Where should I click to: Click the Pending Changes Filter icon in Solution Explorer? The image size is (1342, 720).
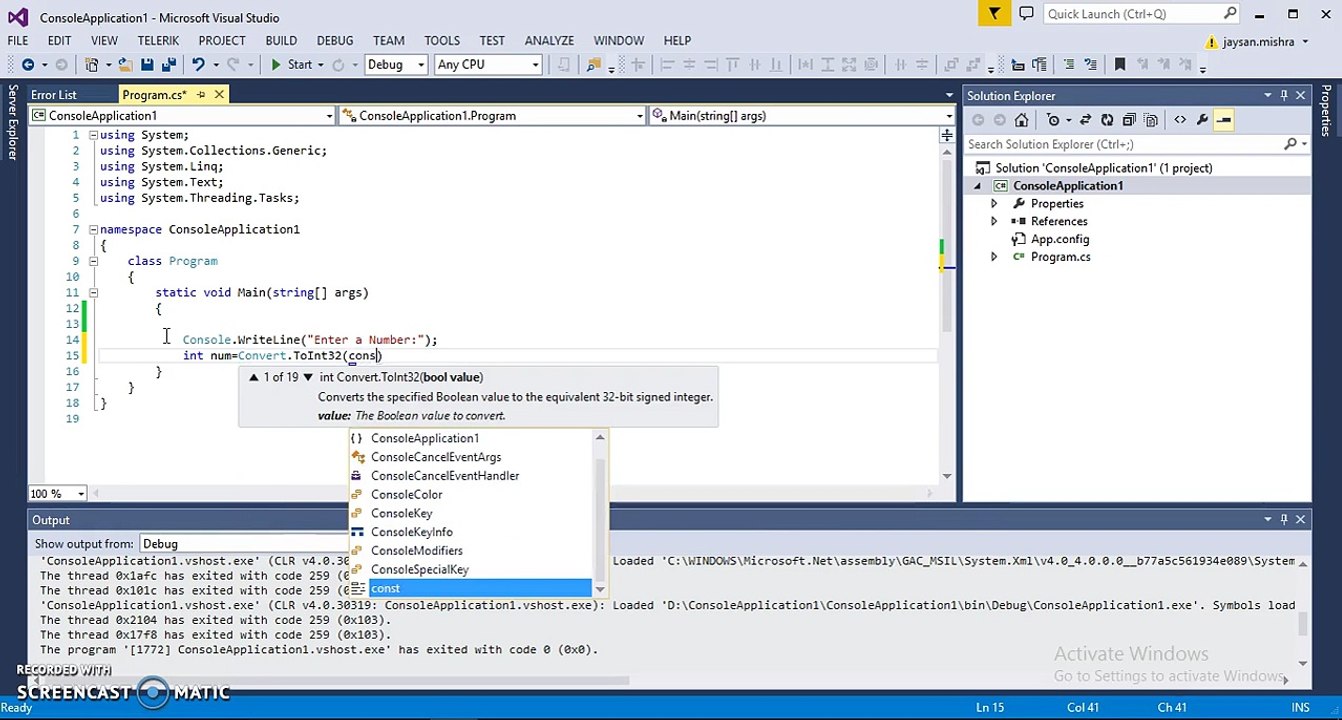tap(1052, 120)
